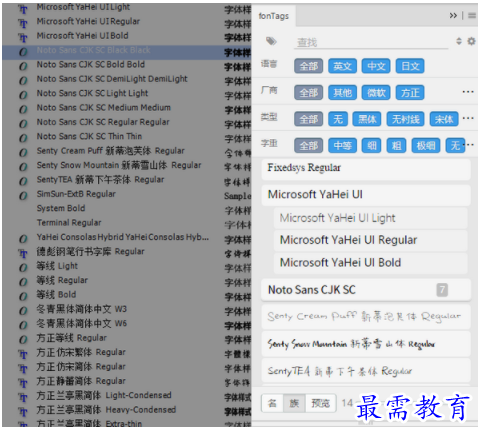This screenshot has height=439, width=478.
Task: Click the OpenType icon beside Noto Sans CJK SC Bold Bold
Action: point(23,66)
